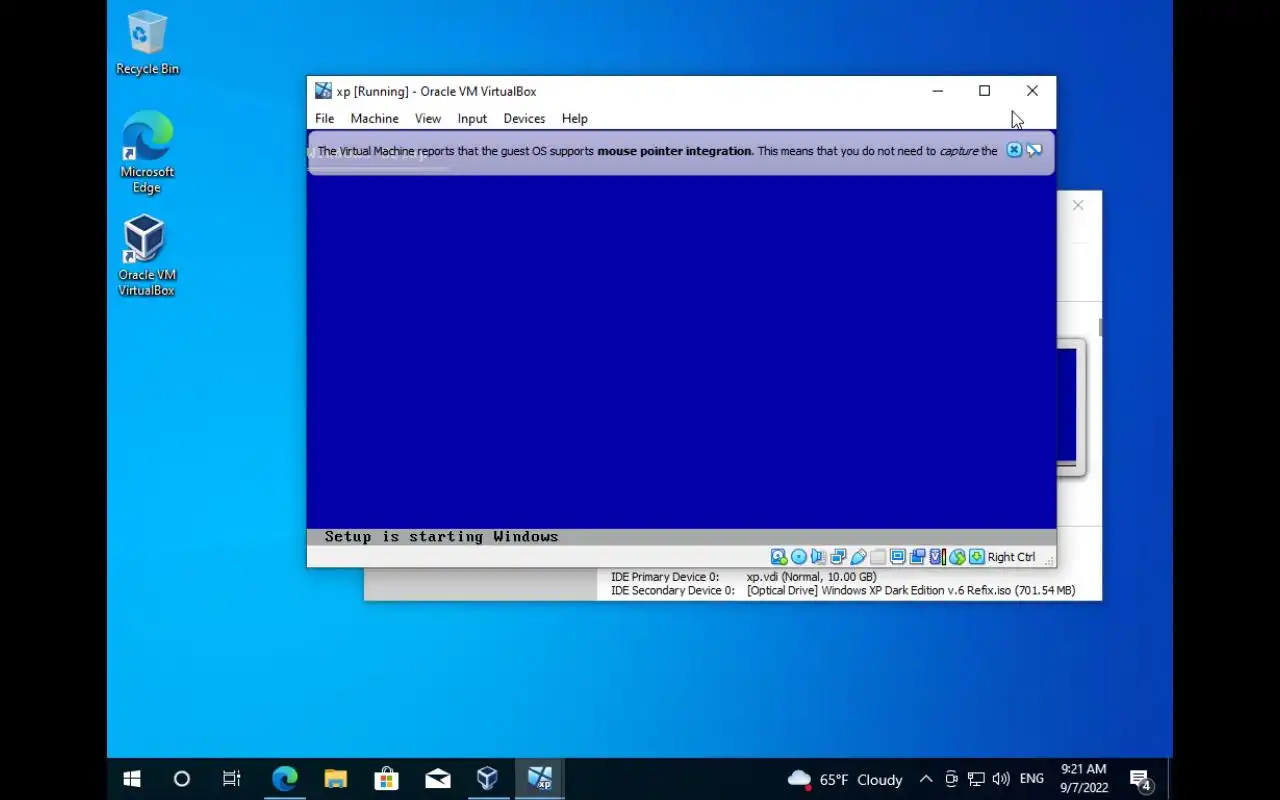Click the ENG input language indicator
The image size is (1280, 800).
tap(1032, 779)
